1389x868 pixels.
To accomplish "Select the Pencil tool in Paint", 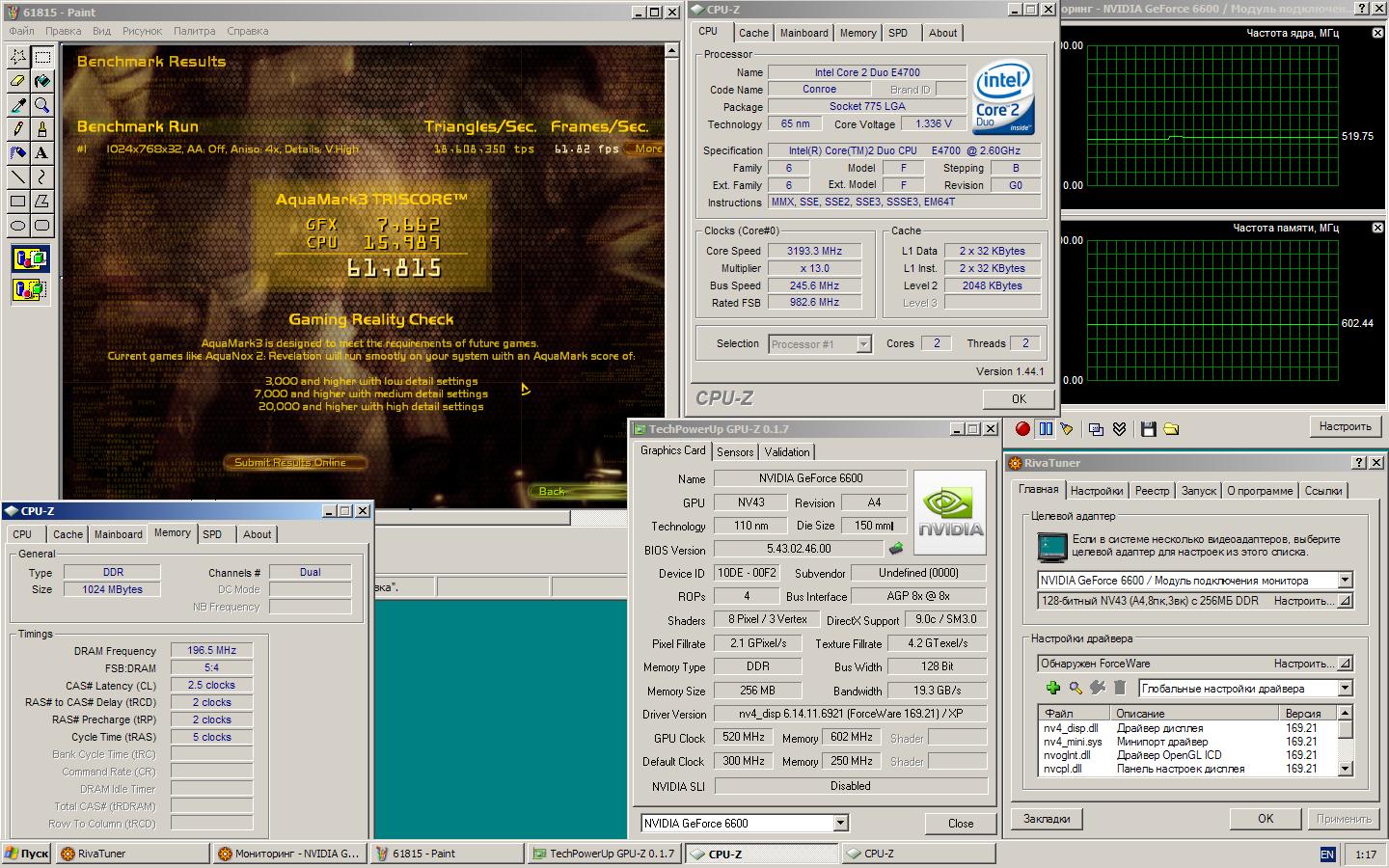I will pos(18,130).
